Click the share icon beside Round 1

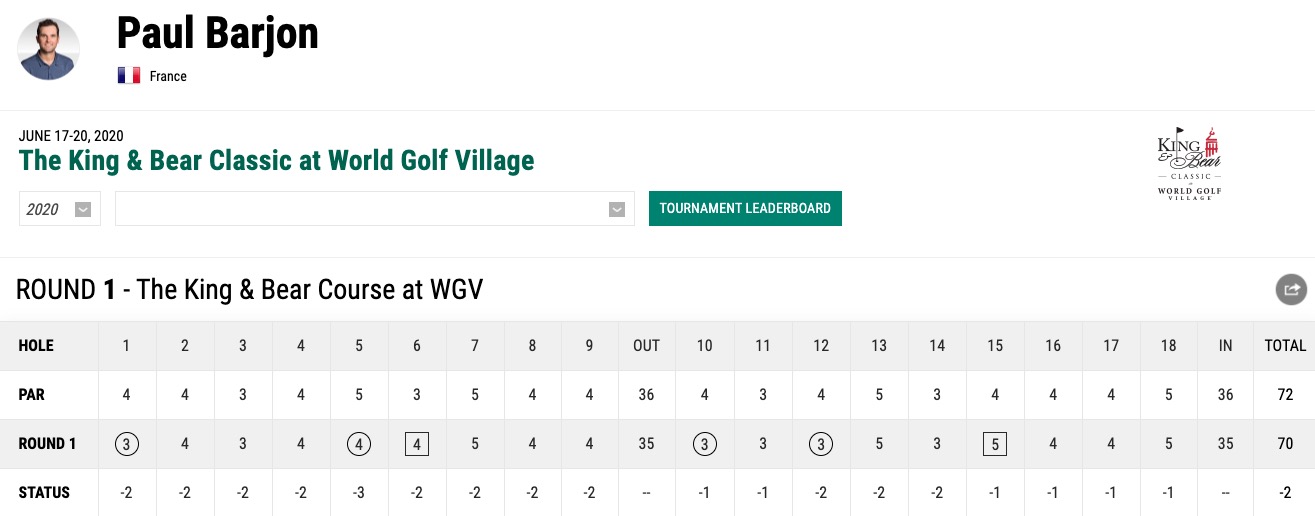(1291, 290)
